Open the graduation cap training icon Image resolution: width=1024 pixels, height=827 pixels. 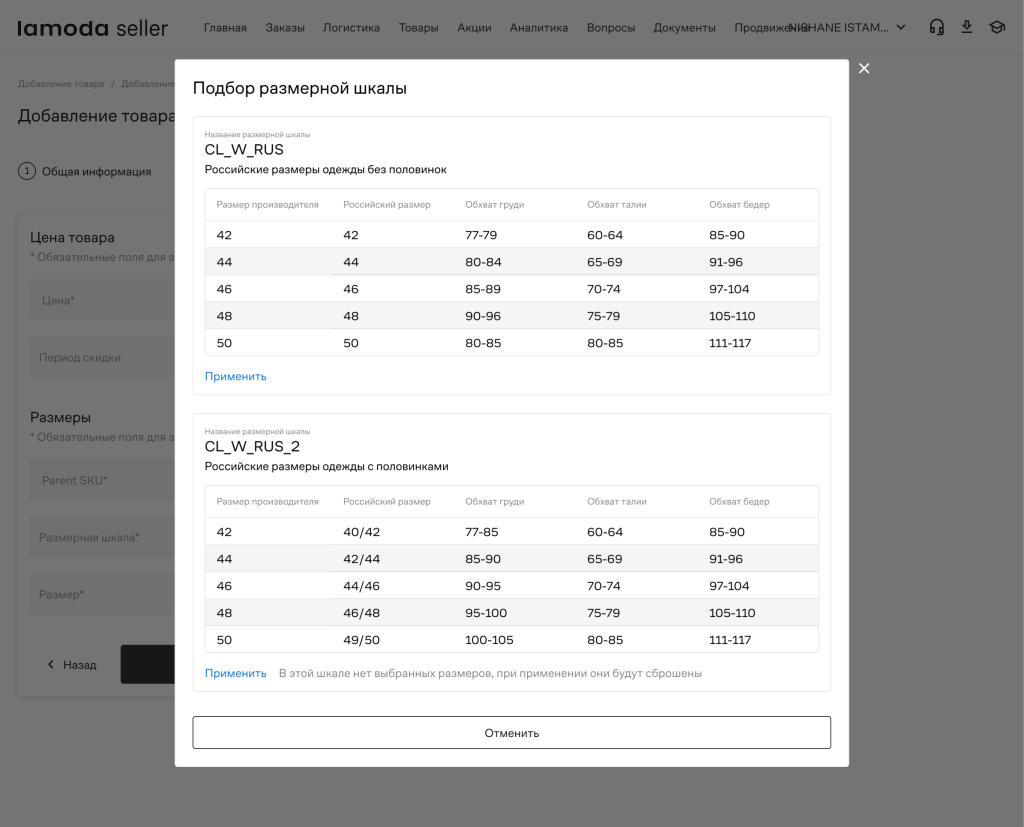click(997, 27)
